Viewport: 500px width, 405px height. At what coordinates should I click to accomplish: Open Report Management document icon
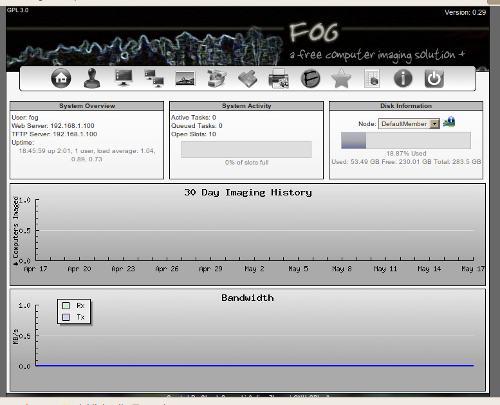(x=372, y=78)
